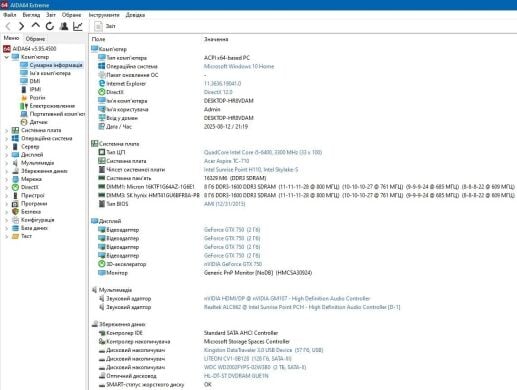Open Realtek ALC662 audio controller link
This screenshot has width=517, height=390.
point(302,307)
